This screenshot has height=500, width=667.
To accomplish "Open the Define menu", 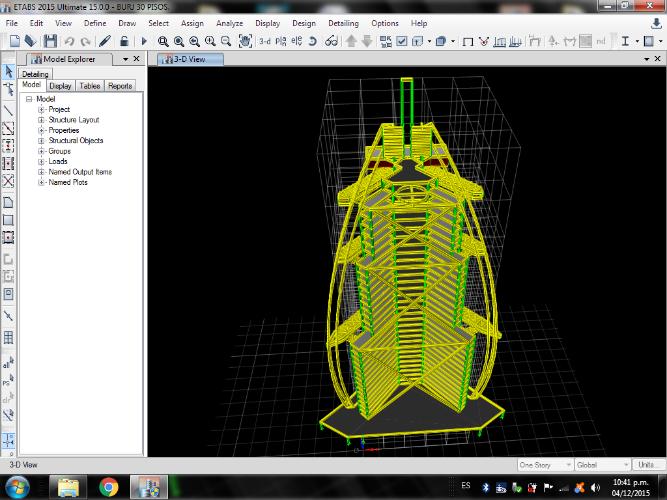I will click(x=95, y=23).
